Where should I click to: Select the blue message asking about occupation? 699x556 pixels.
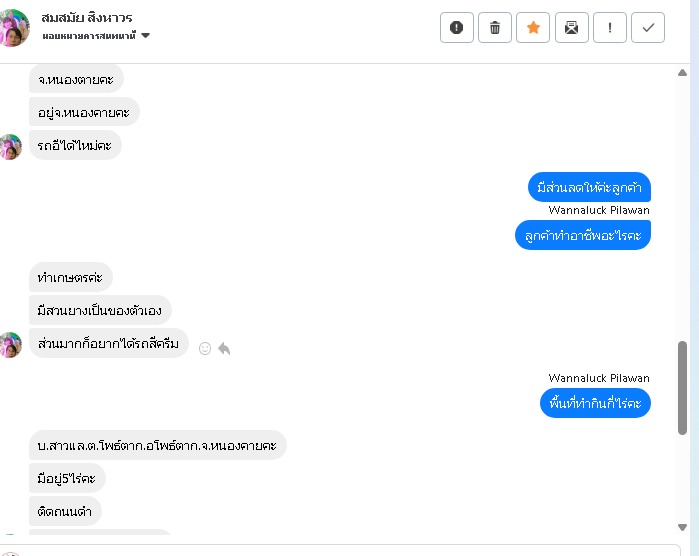tap(583, 235)
